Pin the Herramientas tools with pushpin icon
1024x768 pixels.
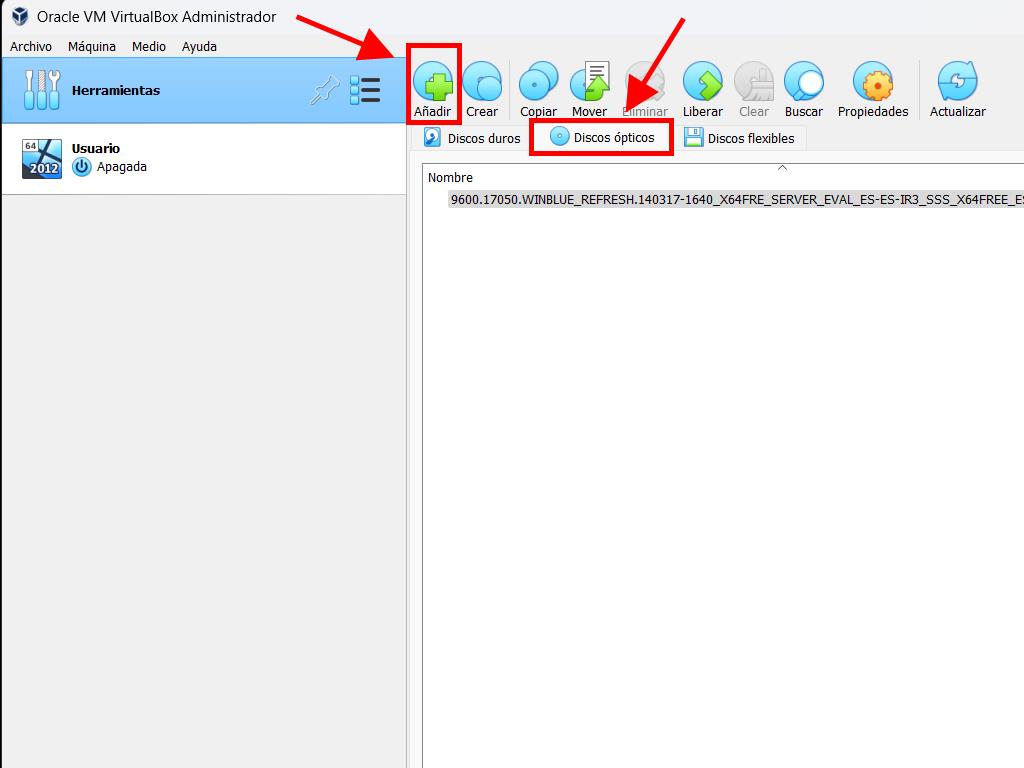point(325,90)
